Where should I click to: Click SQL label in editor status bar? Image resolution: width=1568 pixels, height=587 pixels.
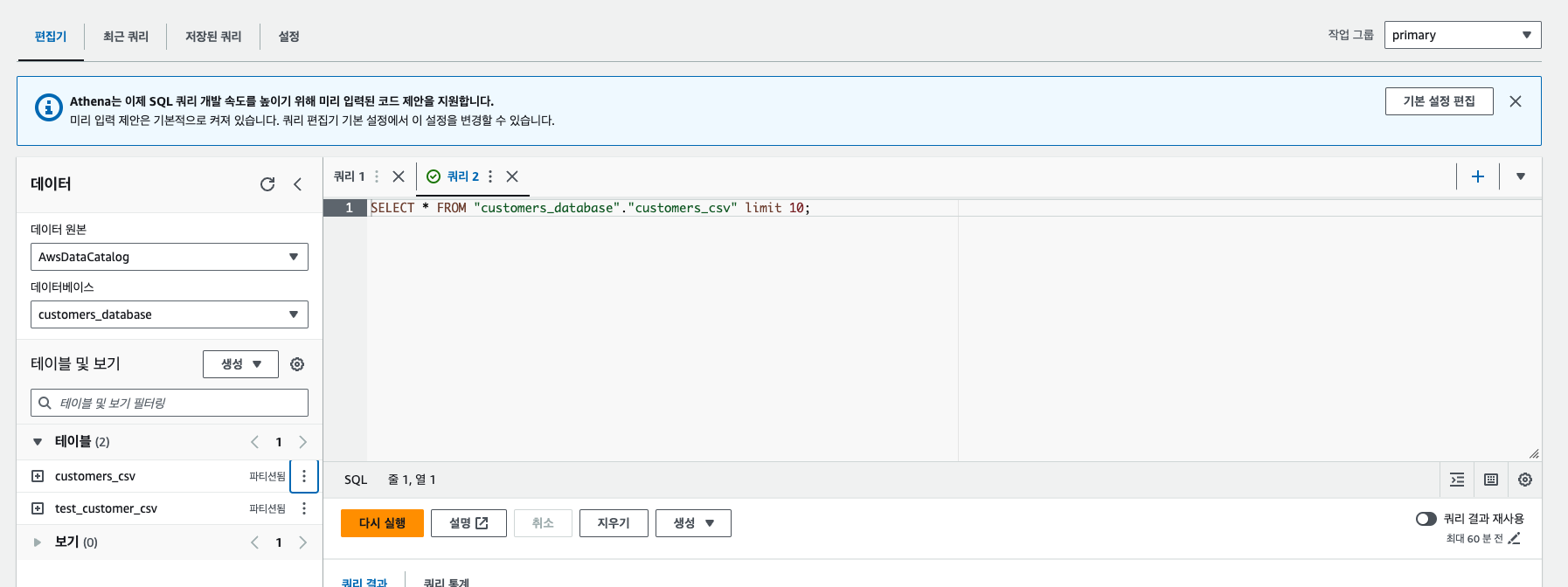[356, 480]
